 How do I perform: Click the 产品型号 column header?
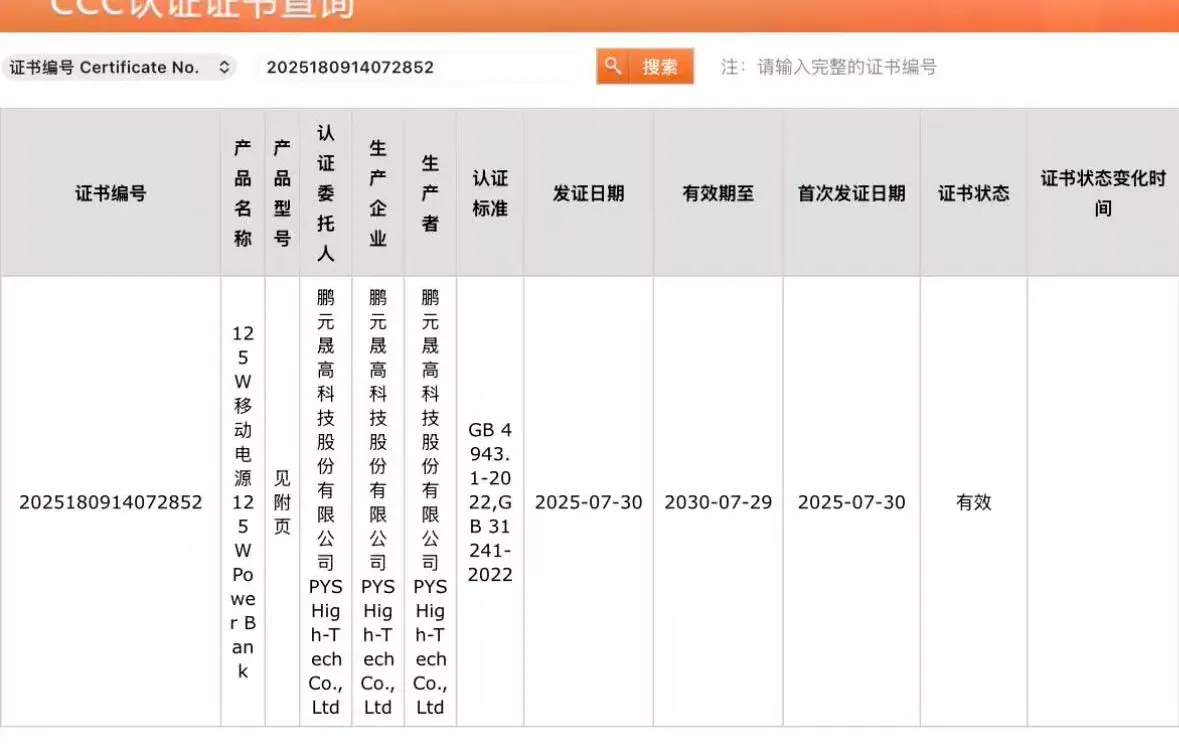pyautogui.click(x=282, y=193)
